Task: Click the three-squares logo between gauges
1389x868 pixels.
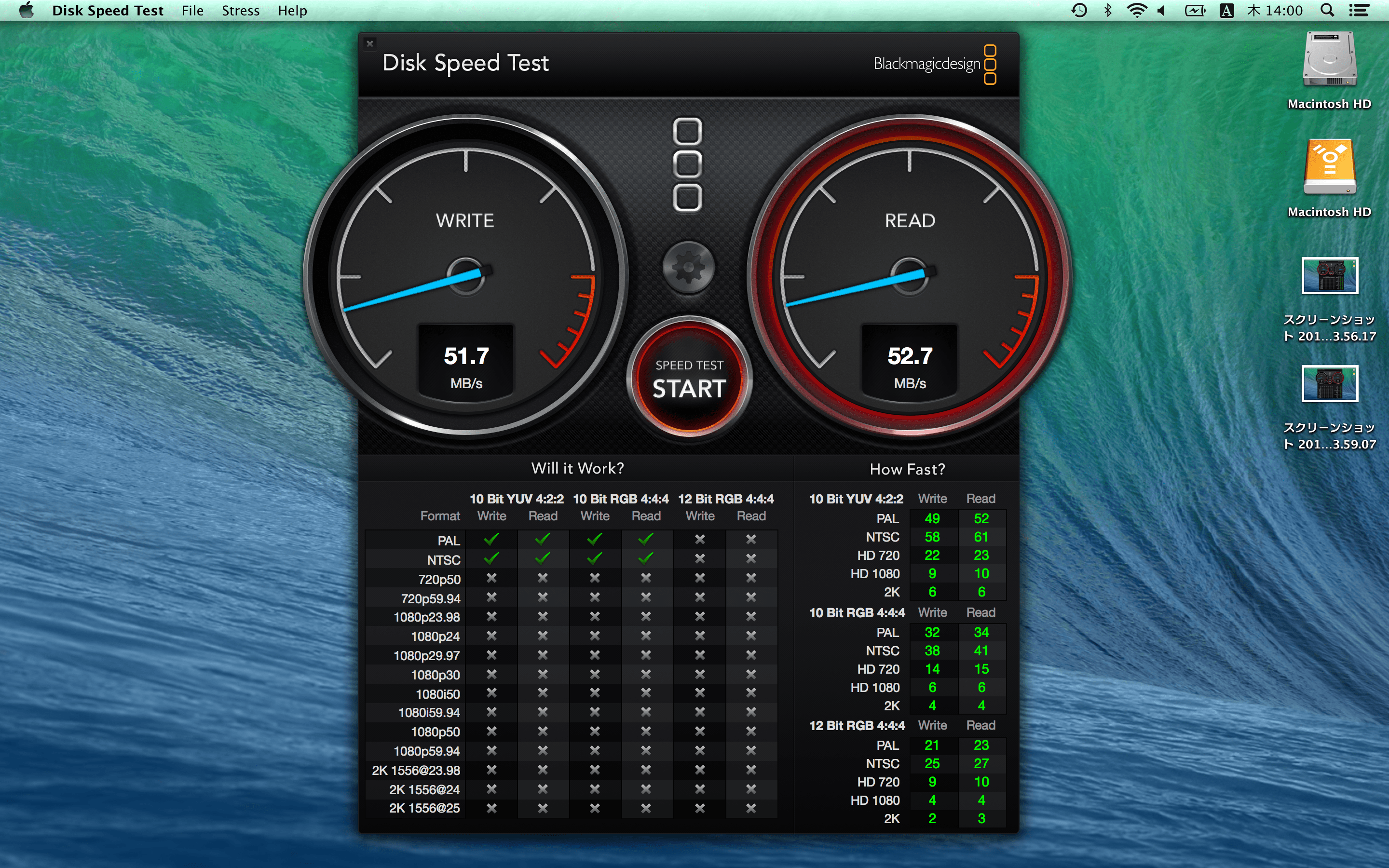Action: (688, 165)
